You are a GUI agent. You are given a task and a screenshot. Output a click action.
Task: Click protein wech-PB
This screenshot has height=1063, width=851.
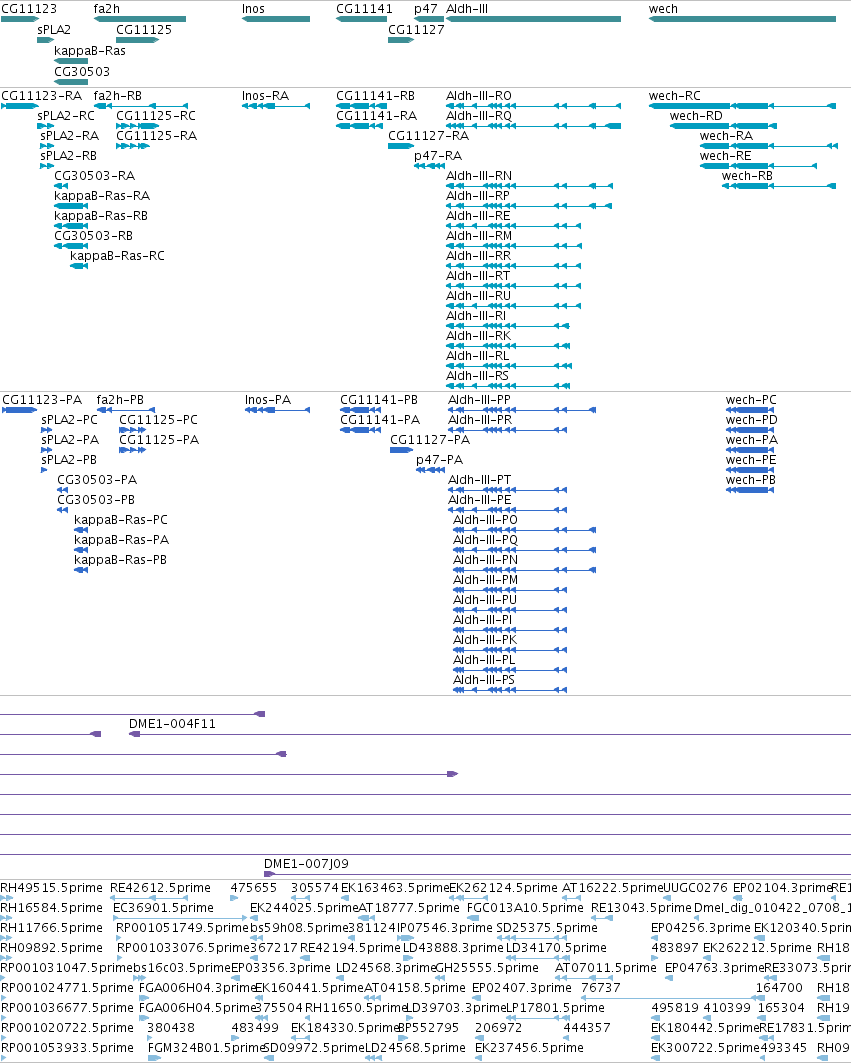coord(750,480)
